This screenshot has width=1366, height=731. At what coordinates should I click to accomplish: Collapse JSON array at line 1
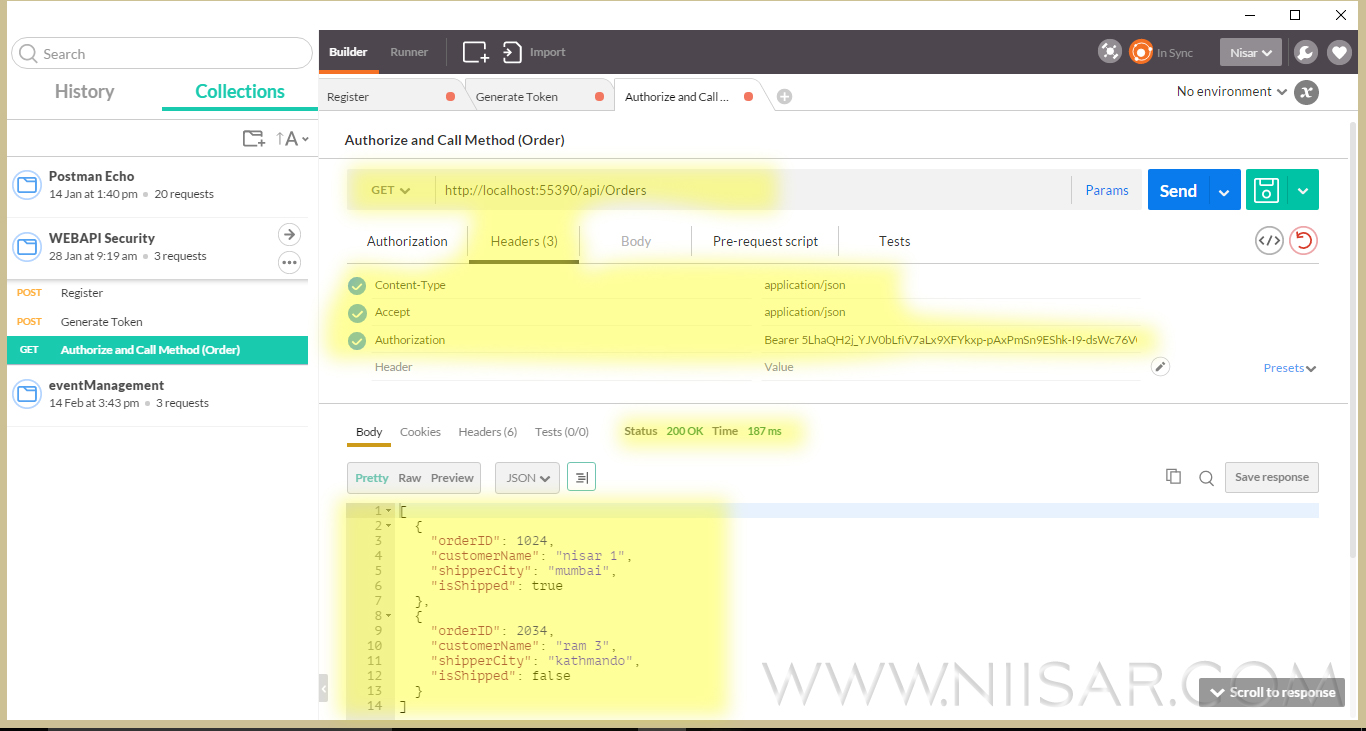click(389, 511)
